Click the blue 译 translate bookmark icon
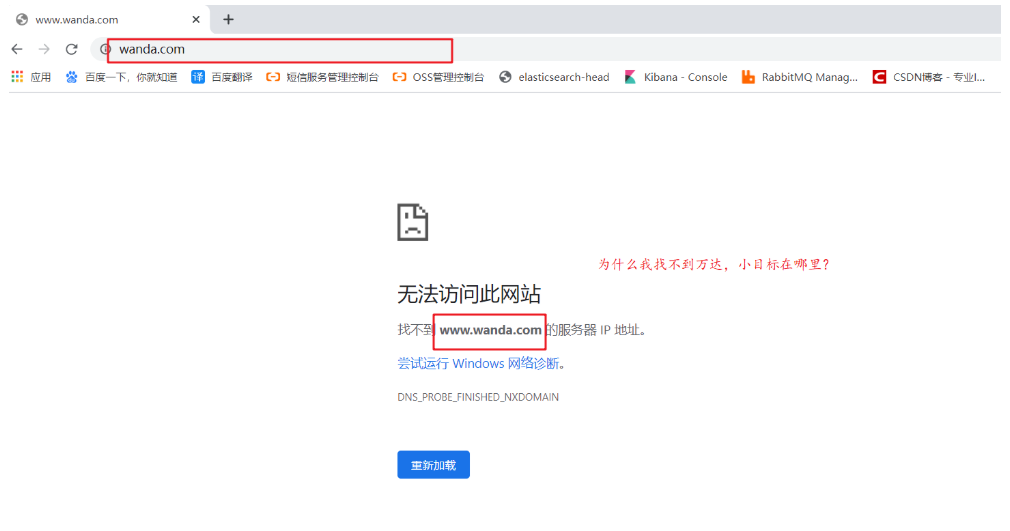 [x=198, y=77]
